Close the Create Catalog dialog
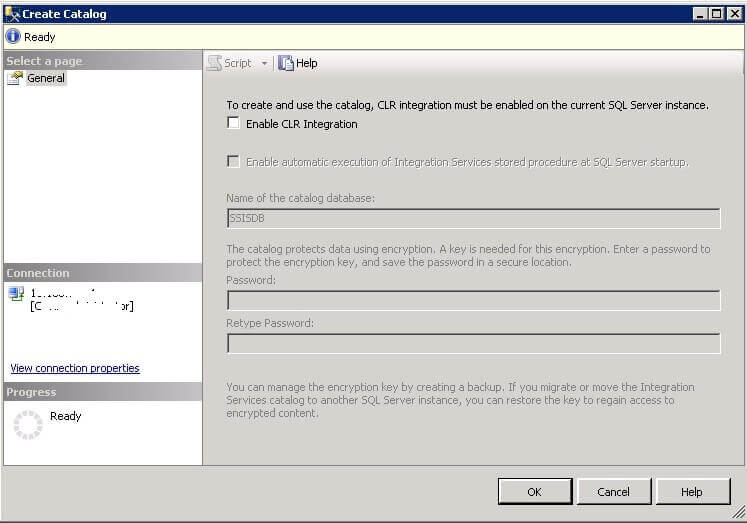This screenshot has height=523, width=747. coord(734,14)
